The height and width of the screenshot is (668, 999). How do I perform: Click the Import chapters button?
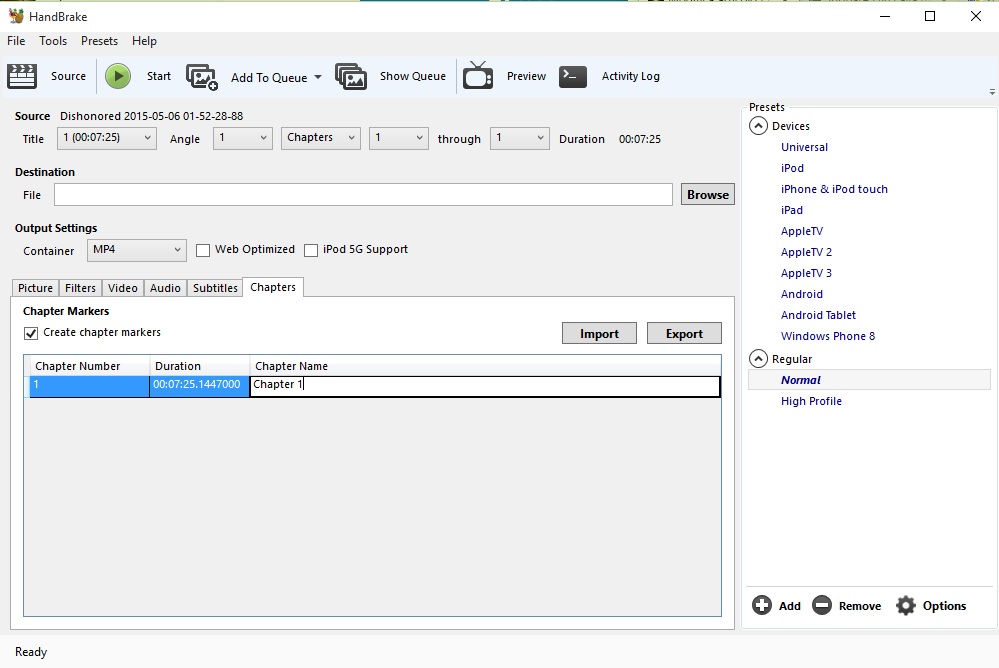pyautogui.click(x=599, y=333)
